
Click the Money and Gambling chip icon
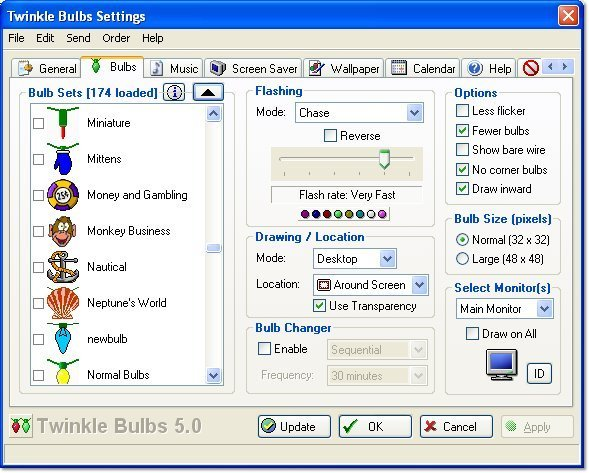click(x=63, y=195)
